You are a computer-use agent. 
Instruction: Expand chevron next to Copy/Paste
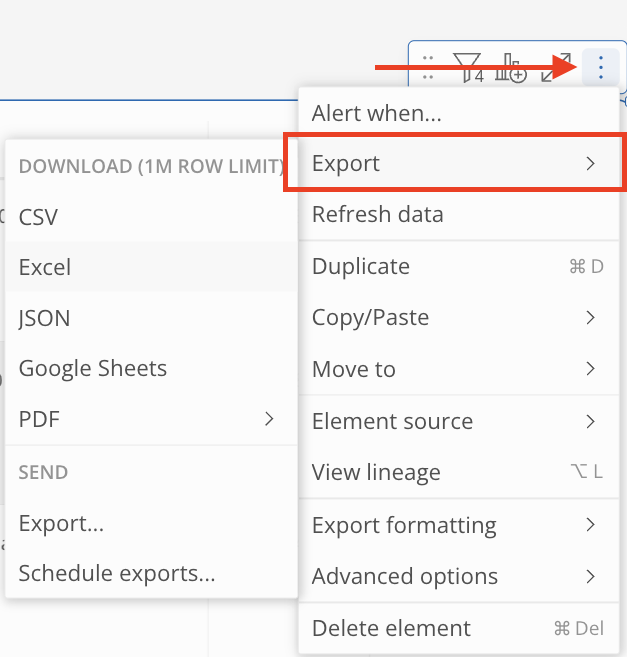(x=591, y=317)
